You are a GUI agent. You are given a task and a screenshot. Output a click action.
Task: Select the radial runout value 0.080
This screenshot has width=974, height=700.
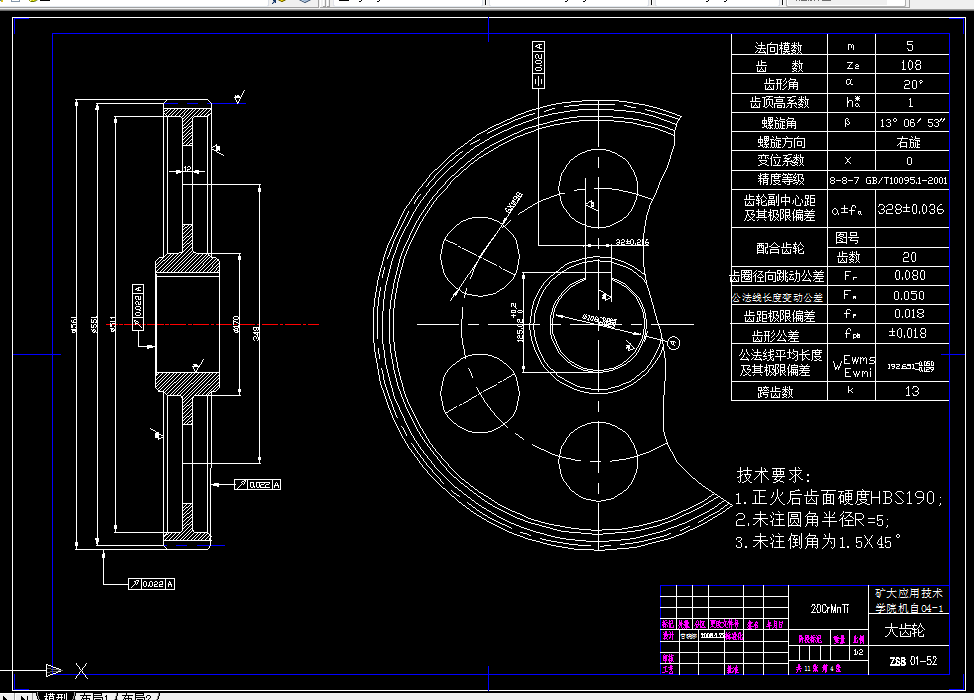[909, 275]
